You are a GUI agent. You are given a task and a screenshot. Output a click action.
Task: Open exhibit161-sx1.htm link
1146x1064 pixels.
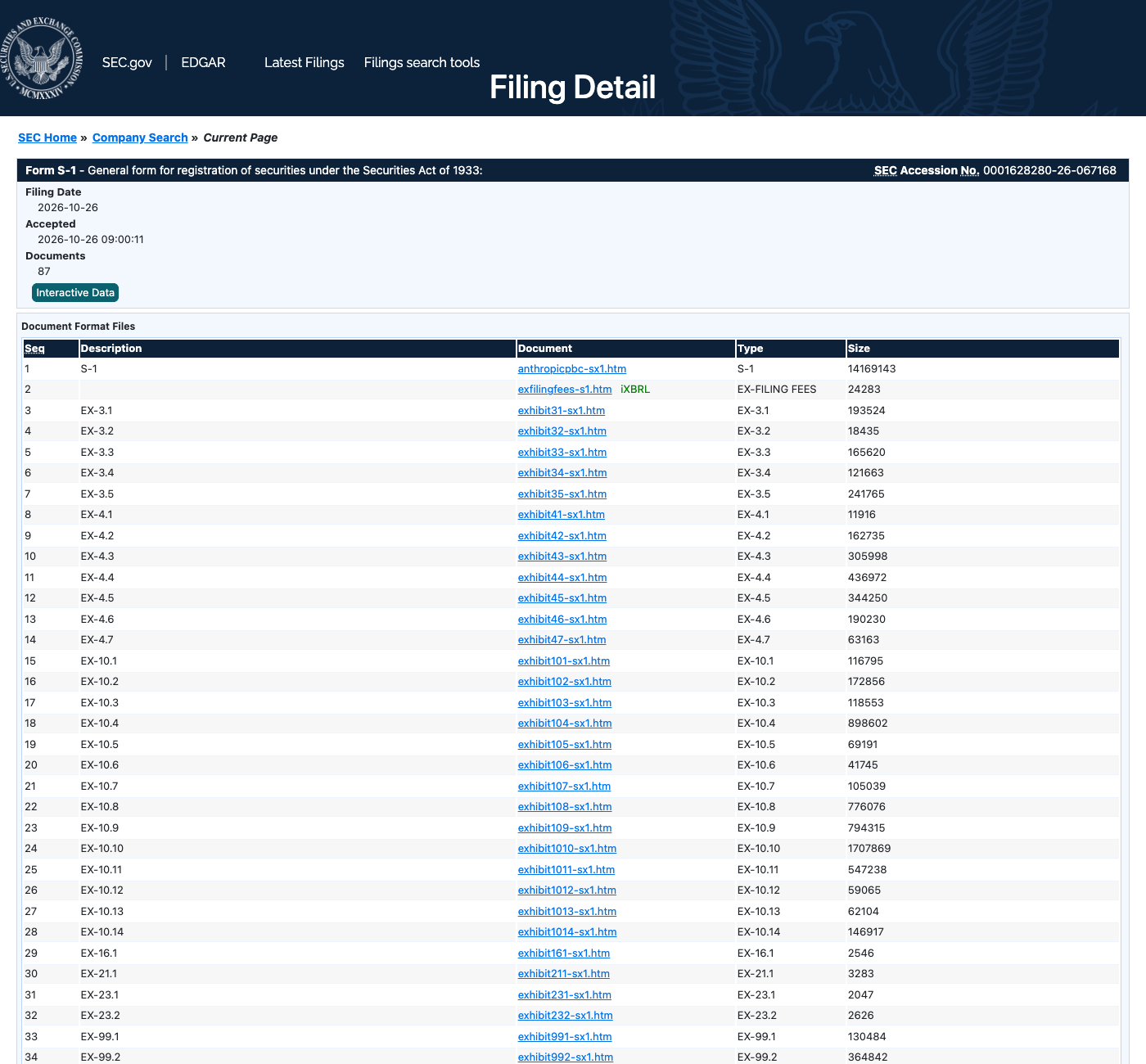click(564, 954)
